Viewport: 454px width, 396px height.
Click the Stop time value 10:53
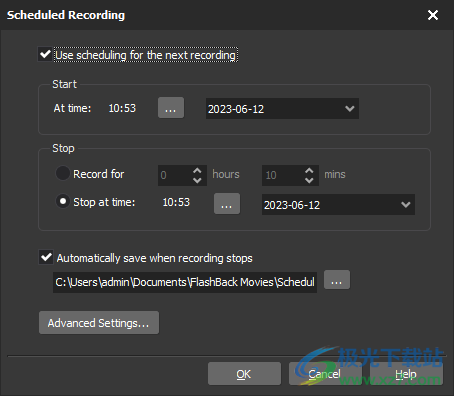click(x=176, y=202)
